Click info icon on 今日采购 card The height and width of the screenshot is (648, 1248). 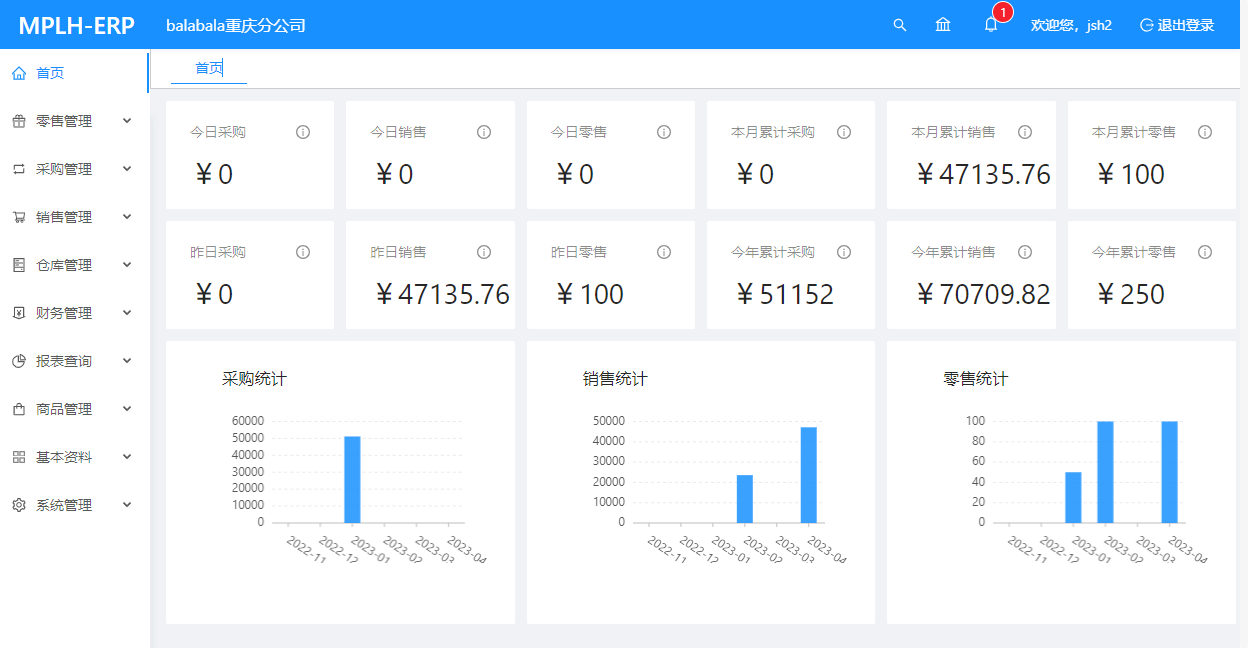click(303, 132)
